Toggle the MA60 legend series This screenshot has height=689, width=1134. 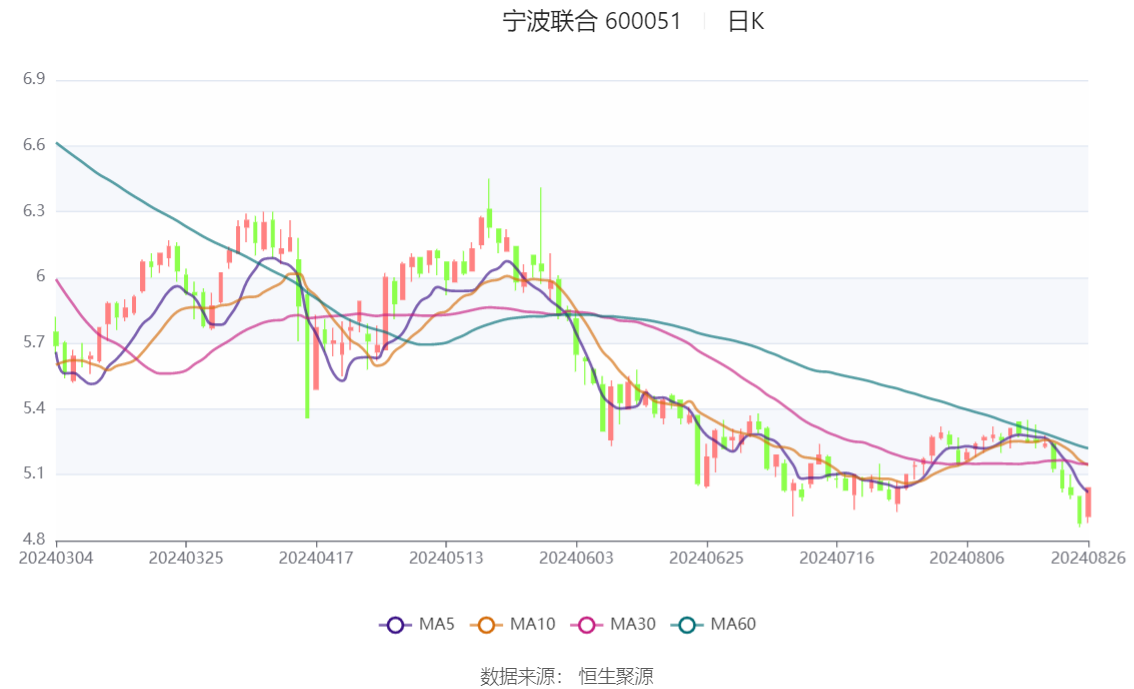pos(714,625)
